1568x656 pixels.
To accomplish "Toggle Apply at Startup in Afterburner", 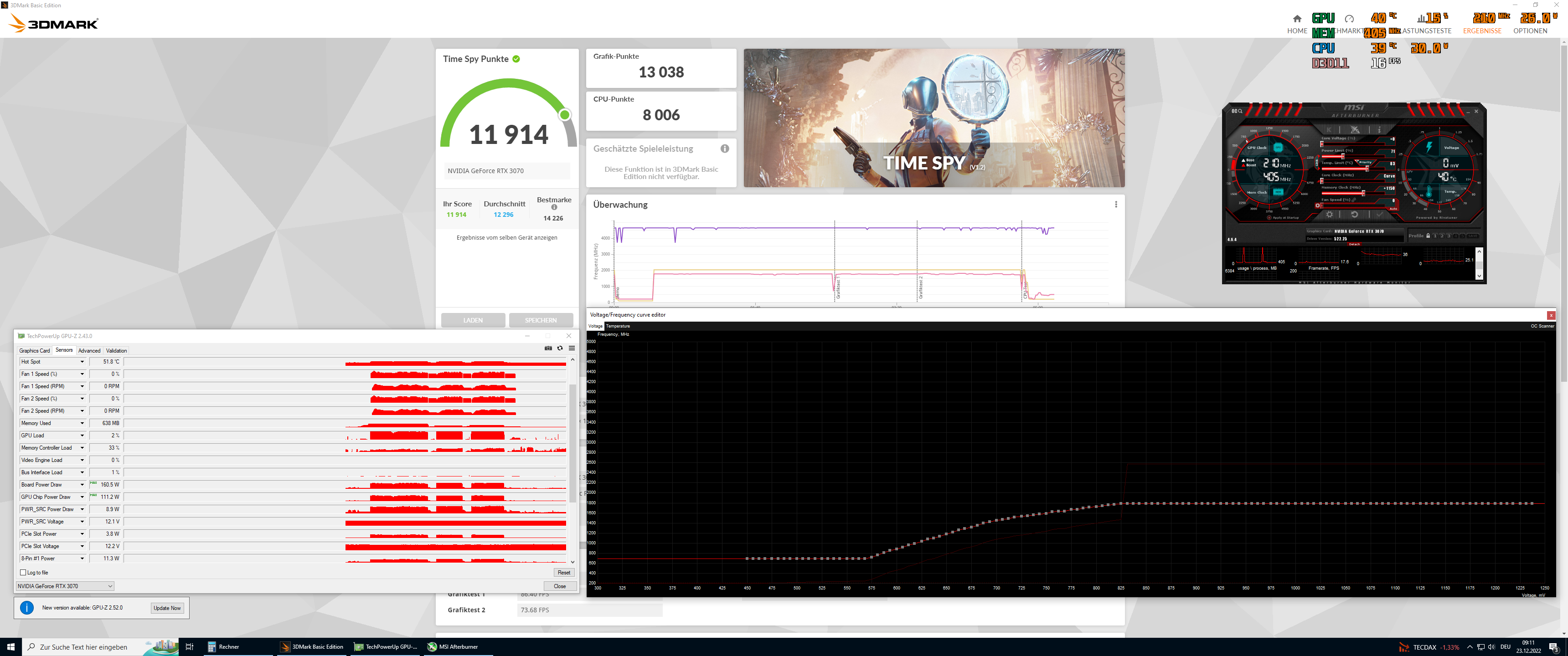I will coord(1269,218).
